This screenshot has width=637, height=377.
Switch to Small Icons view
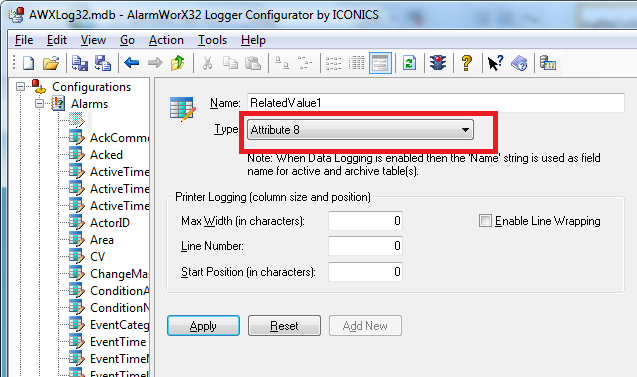(305, 63)
